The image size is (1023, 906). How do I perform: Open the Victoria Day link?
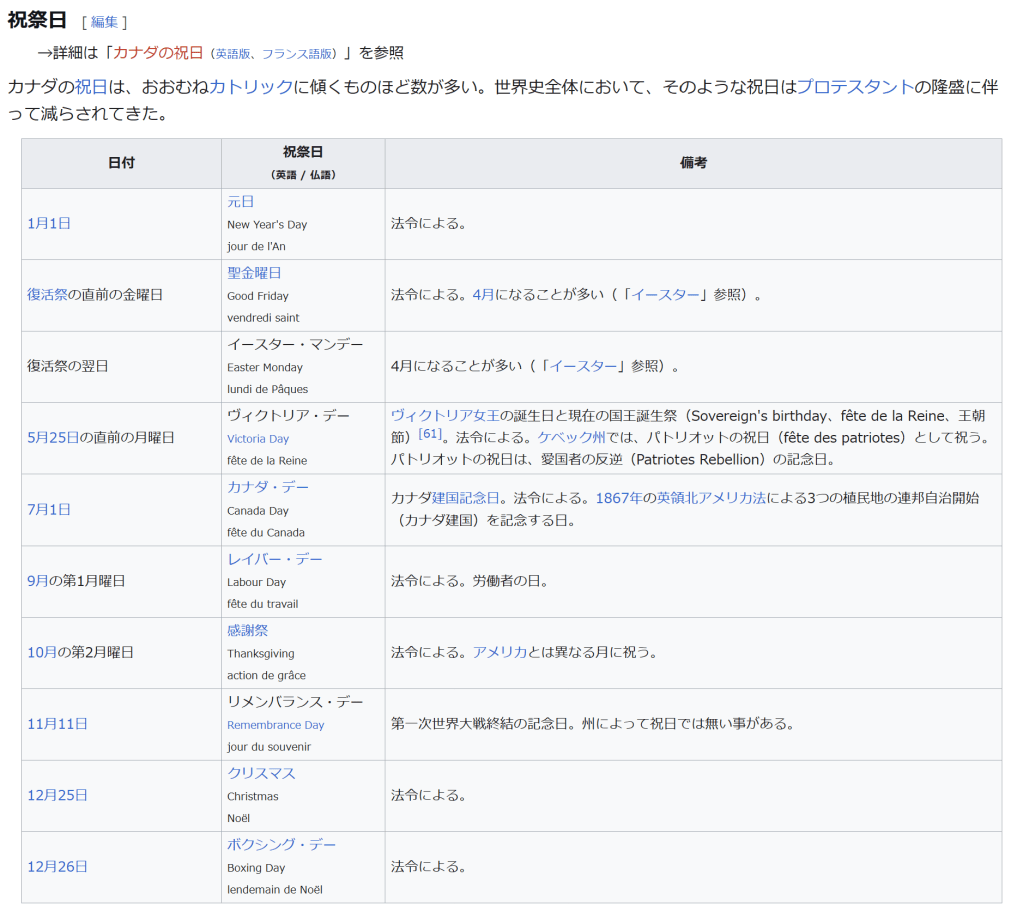[x=258, y=439]
